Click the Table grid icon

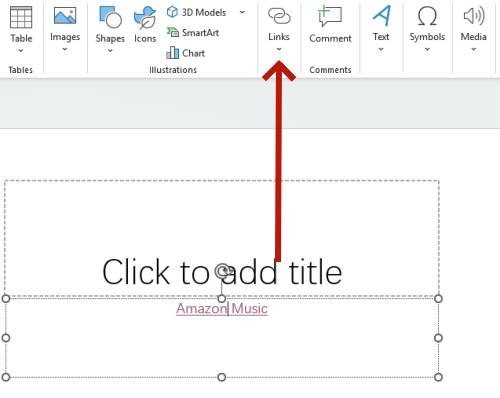pyautogui.click(x=21, y=17)
